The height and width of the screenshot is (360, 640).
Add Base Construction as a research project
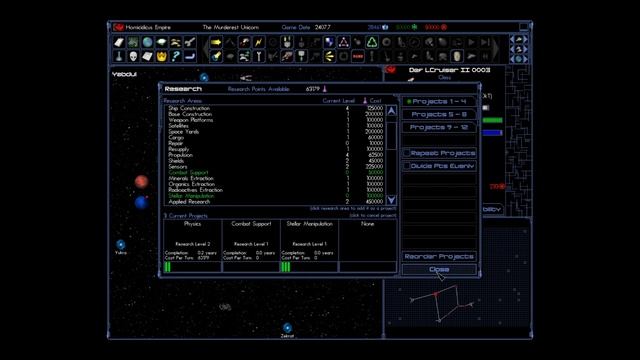tap(276, 114)
